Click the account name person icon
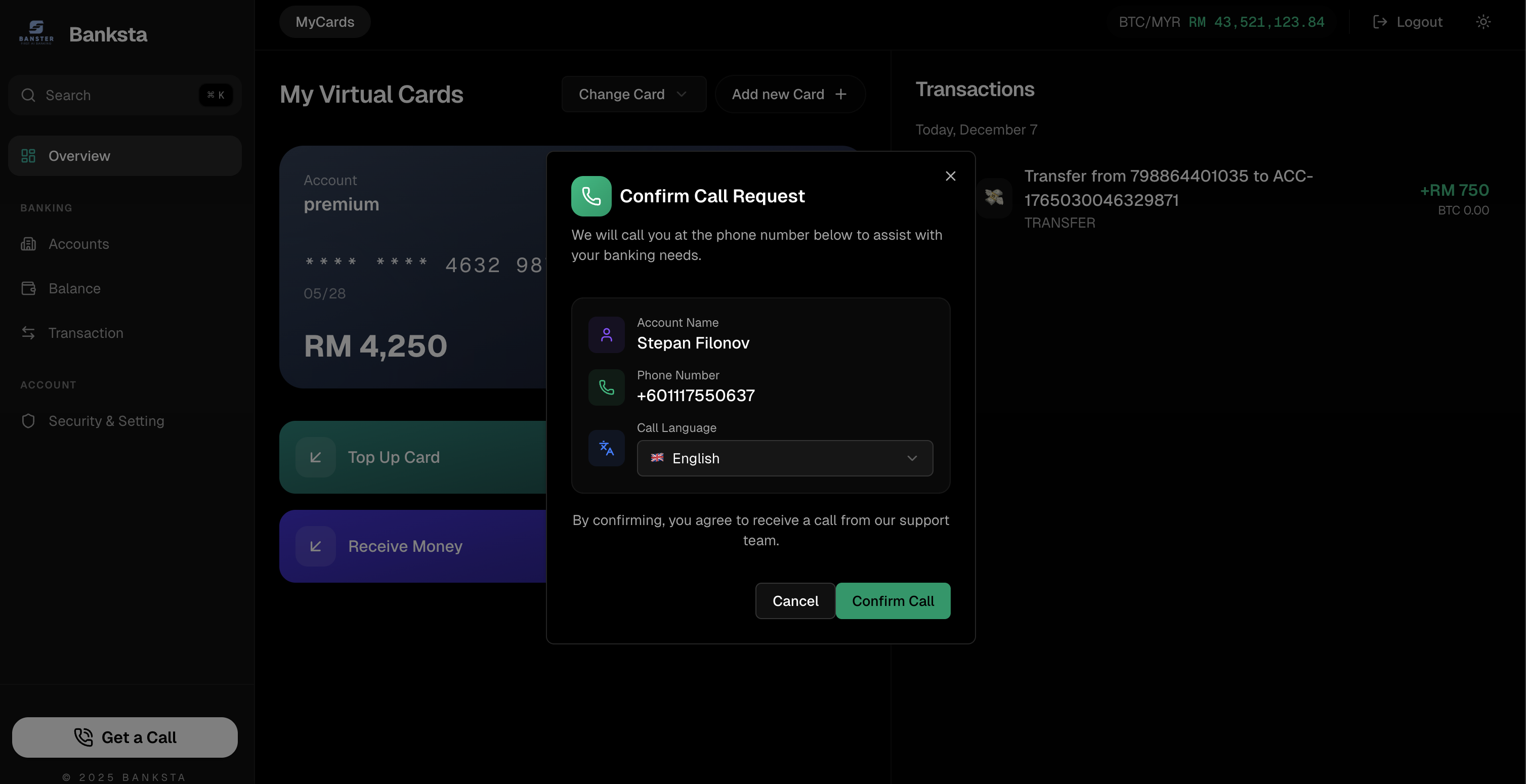The image size is (1526, 784). click(606, 334)
